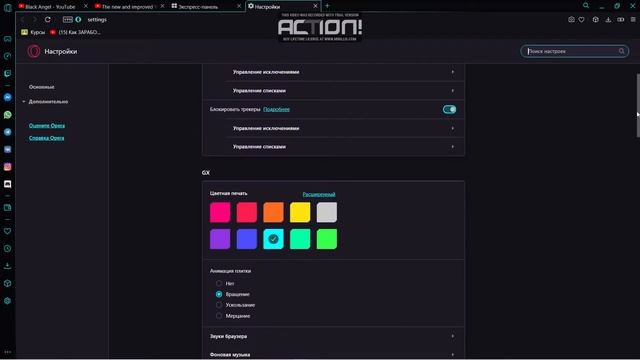Open Telegram in the sidebar
This screenshot has height=360, width=640.
[x=7, y=132]
